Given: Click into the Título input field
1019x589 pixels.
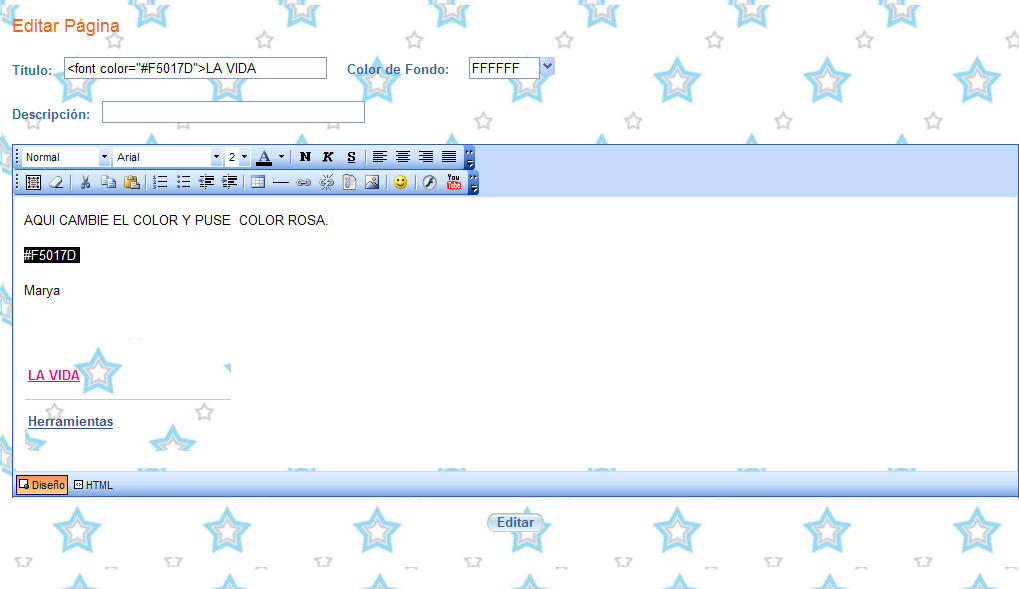Looking at the screenshot, I should click(196, 68).
